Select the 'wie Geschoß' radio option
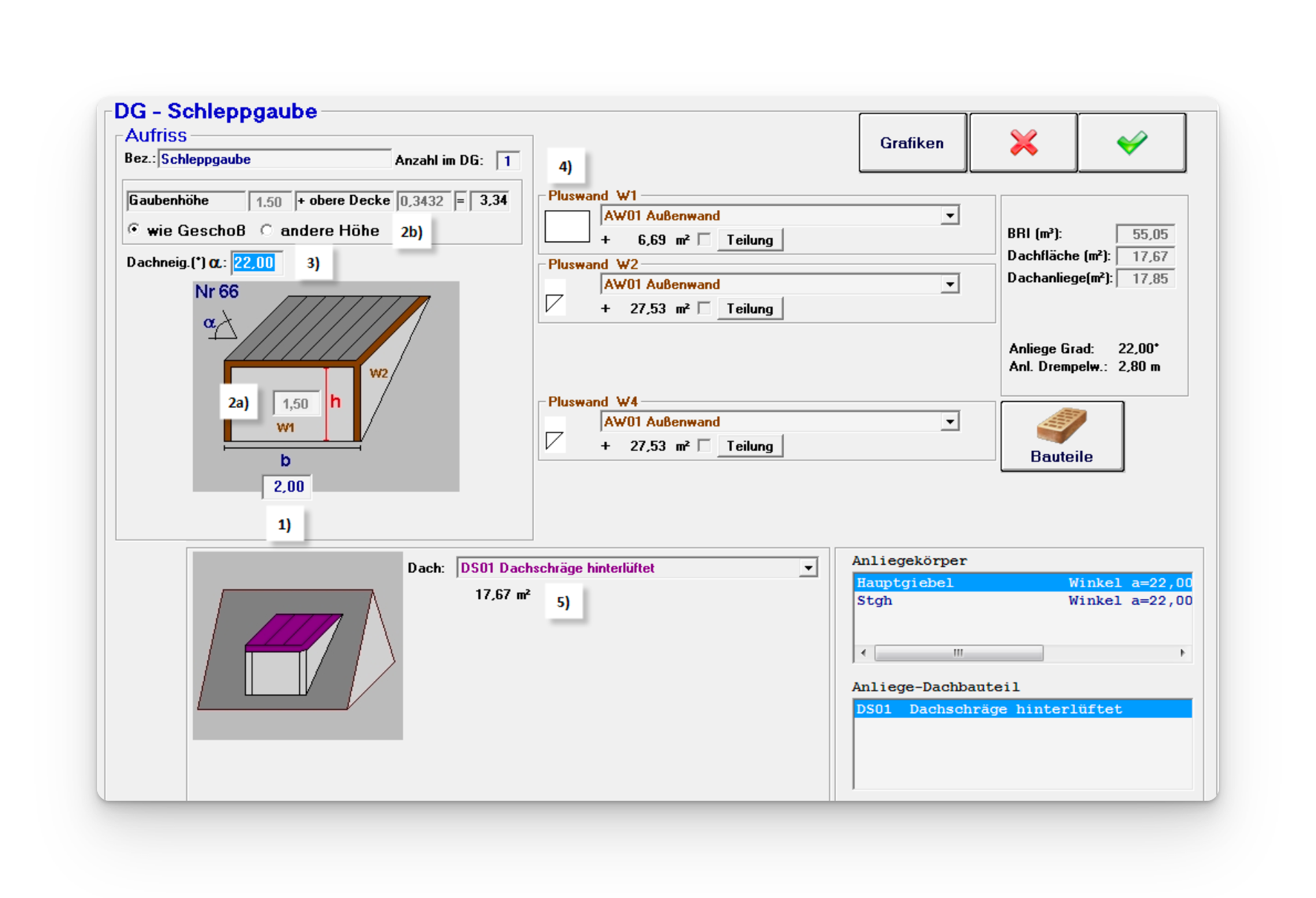The height and width of the screenshot is (898, 1316). 134,230
